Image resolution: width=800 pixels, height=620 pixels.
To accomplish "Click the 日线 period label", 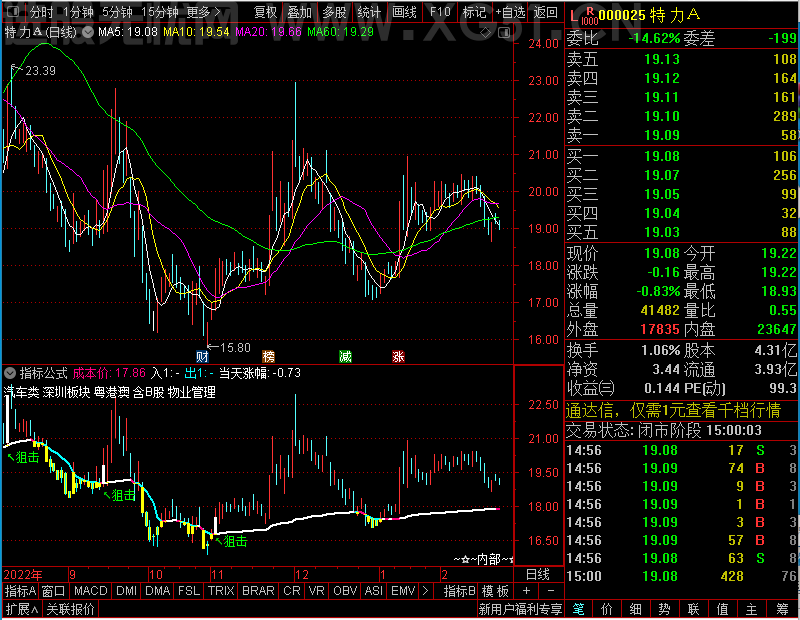I will point(538,574).
